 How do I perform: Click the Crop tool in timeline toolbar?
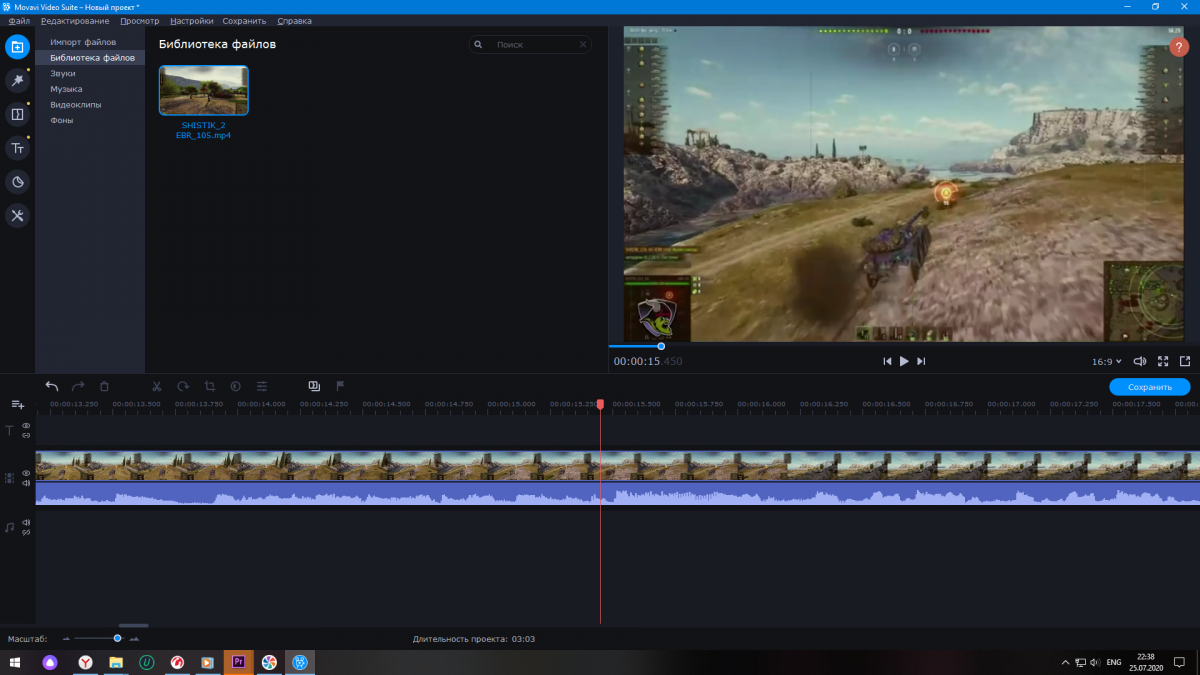pyautogui.click(x=210, y=386)
